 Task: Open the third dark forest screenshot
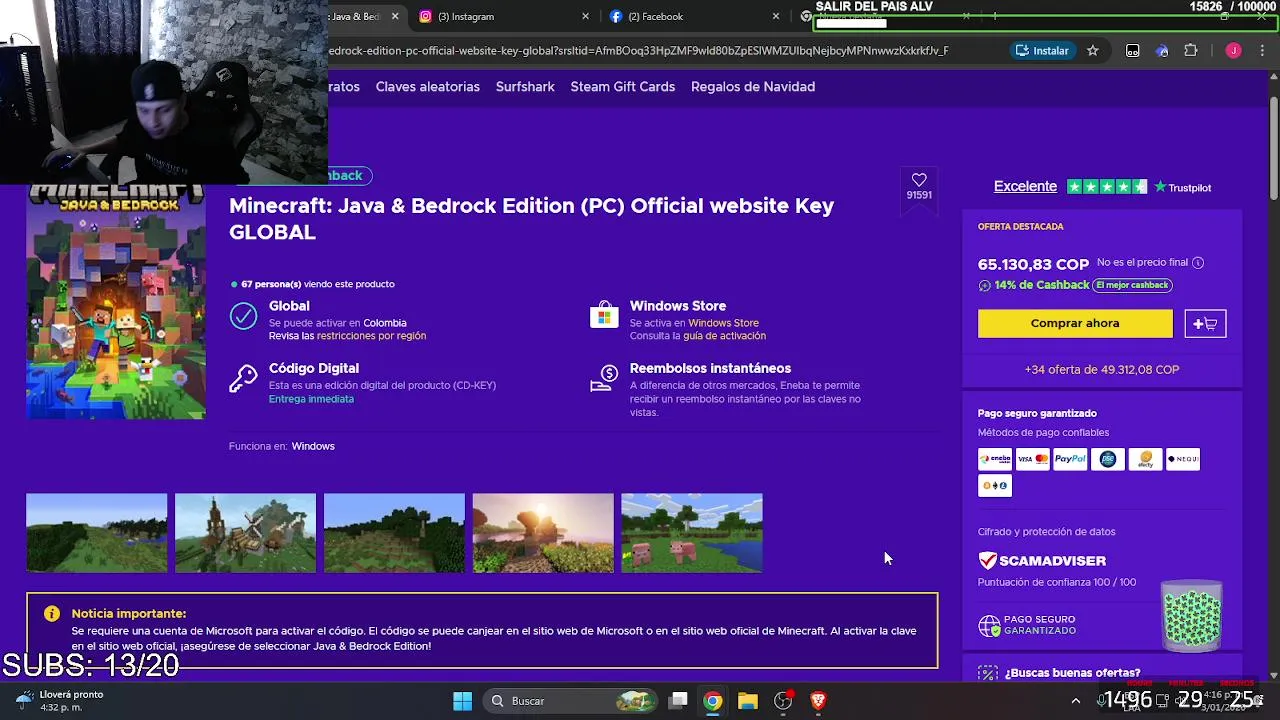point(394,533)
